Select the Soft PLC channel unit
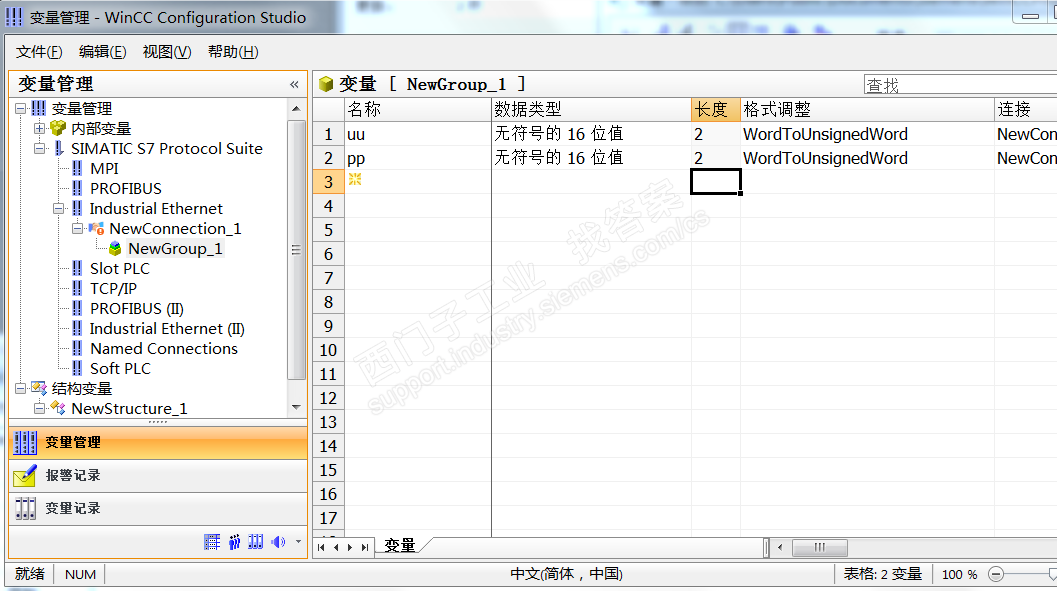This screenshot has height=591, width=1057. coord(120,369)
